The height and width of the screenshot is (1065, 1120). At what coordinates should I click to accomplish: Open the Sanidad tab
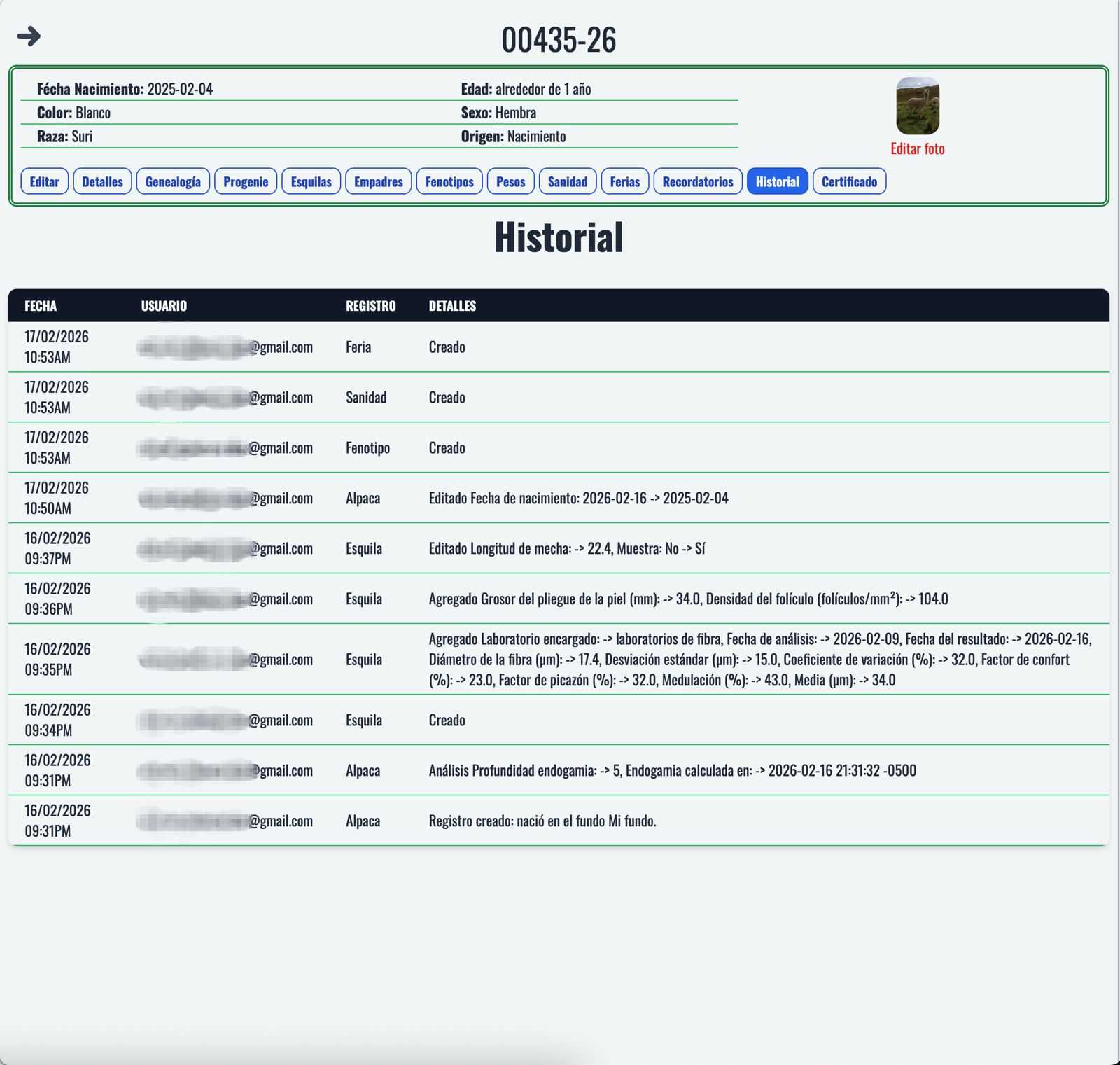567,181
